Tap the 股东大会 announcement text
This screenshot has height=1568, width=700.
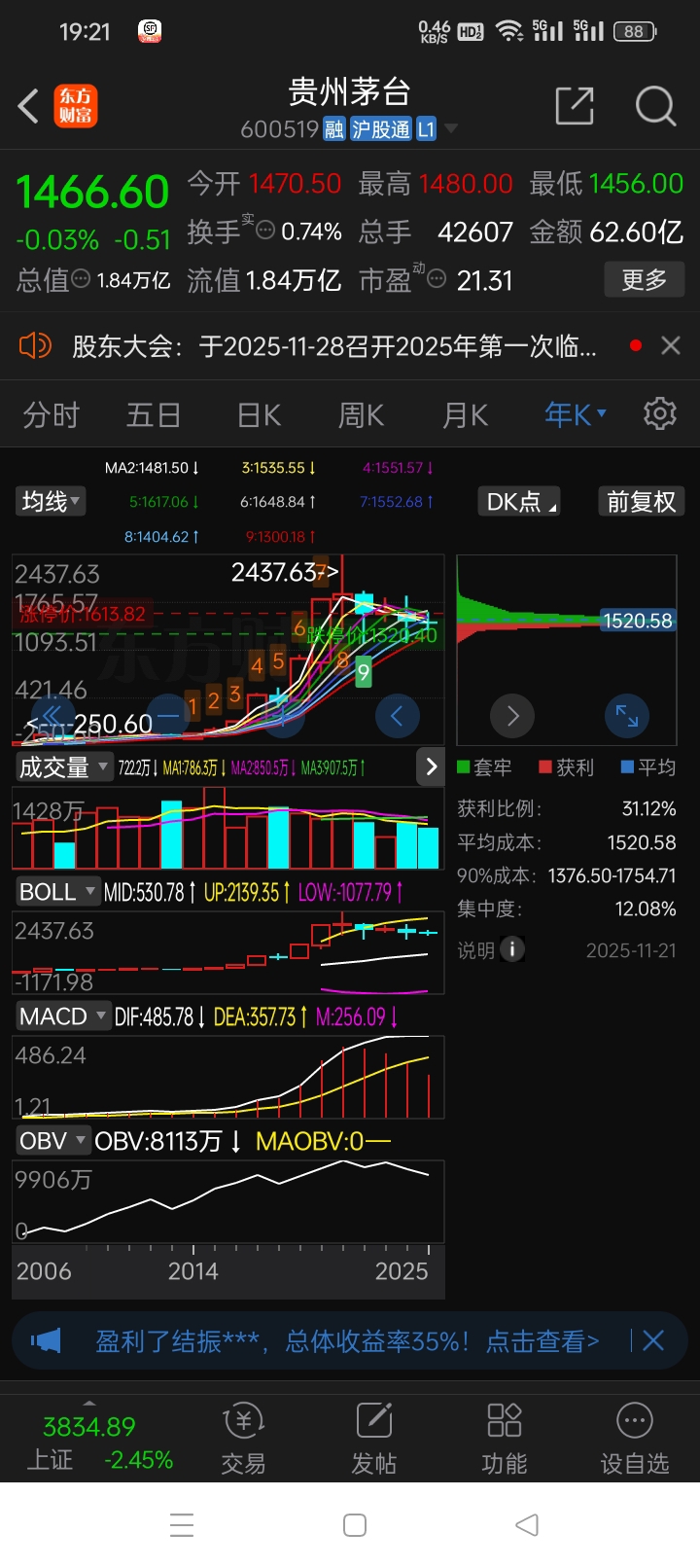[334, 345]
